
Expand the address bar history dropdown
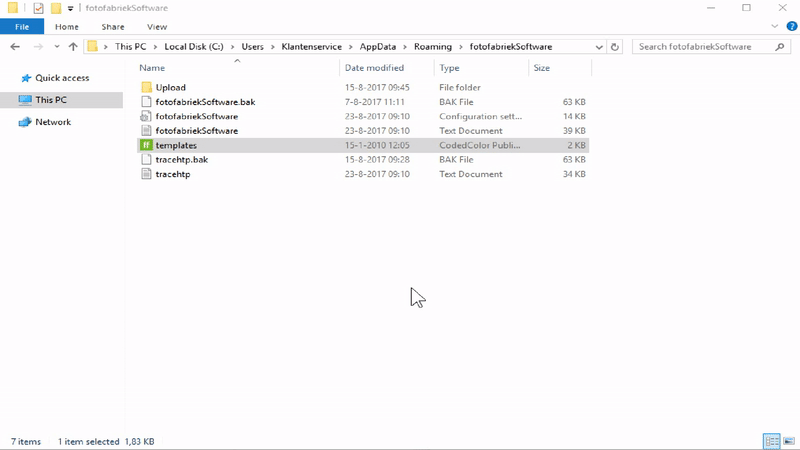(x=598, y=47)
